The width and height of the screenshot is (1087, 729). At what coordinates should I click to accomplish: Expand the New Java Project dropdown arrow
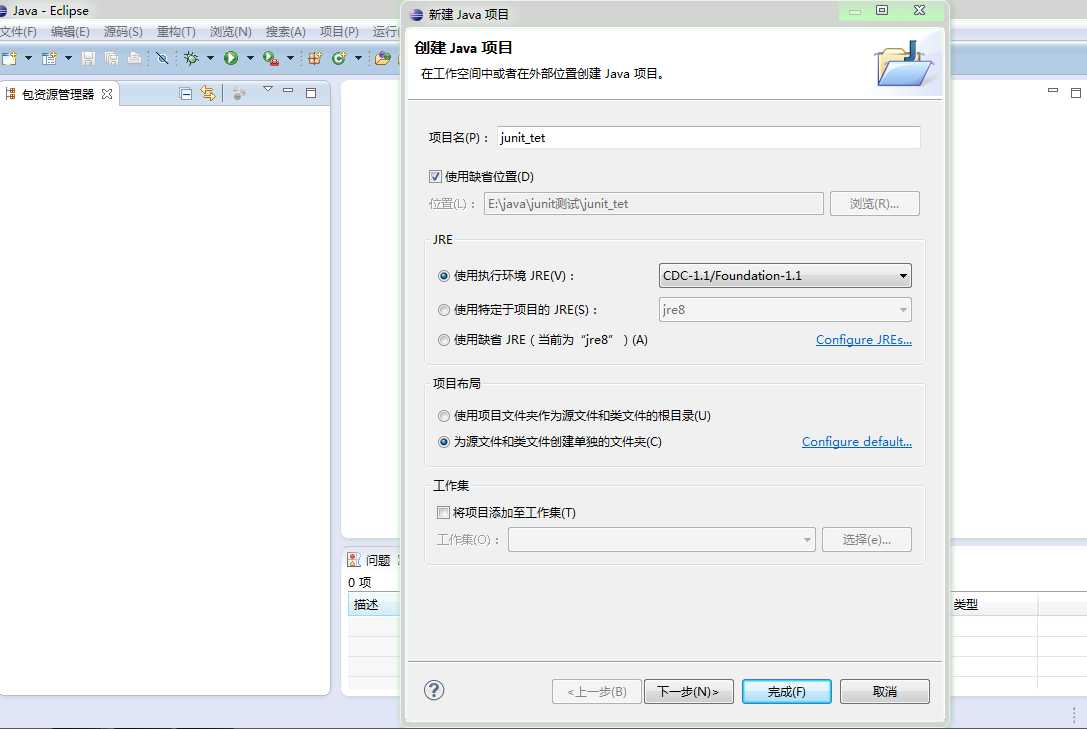pyautogui.click(x=68, y=58)
